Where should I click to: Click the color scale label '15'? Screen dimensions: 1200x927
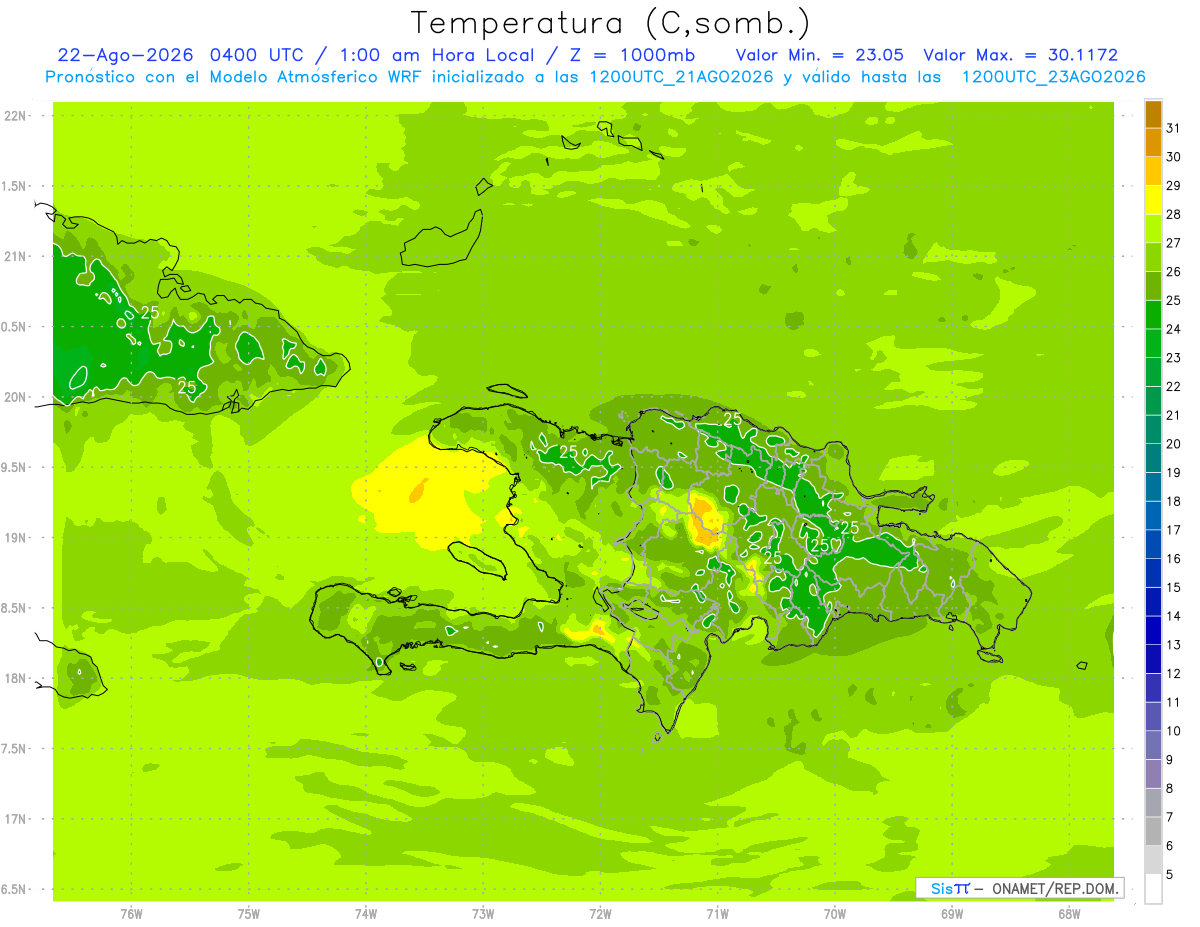[1174, 587]
